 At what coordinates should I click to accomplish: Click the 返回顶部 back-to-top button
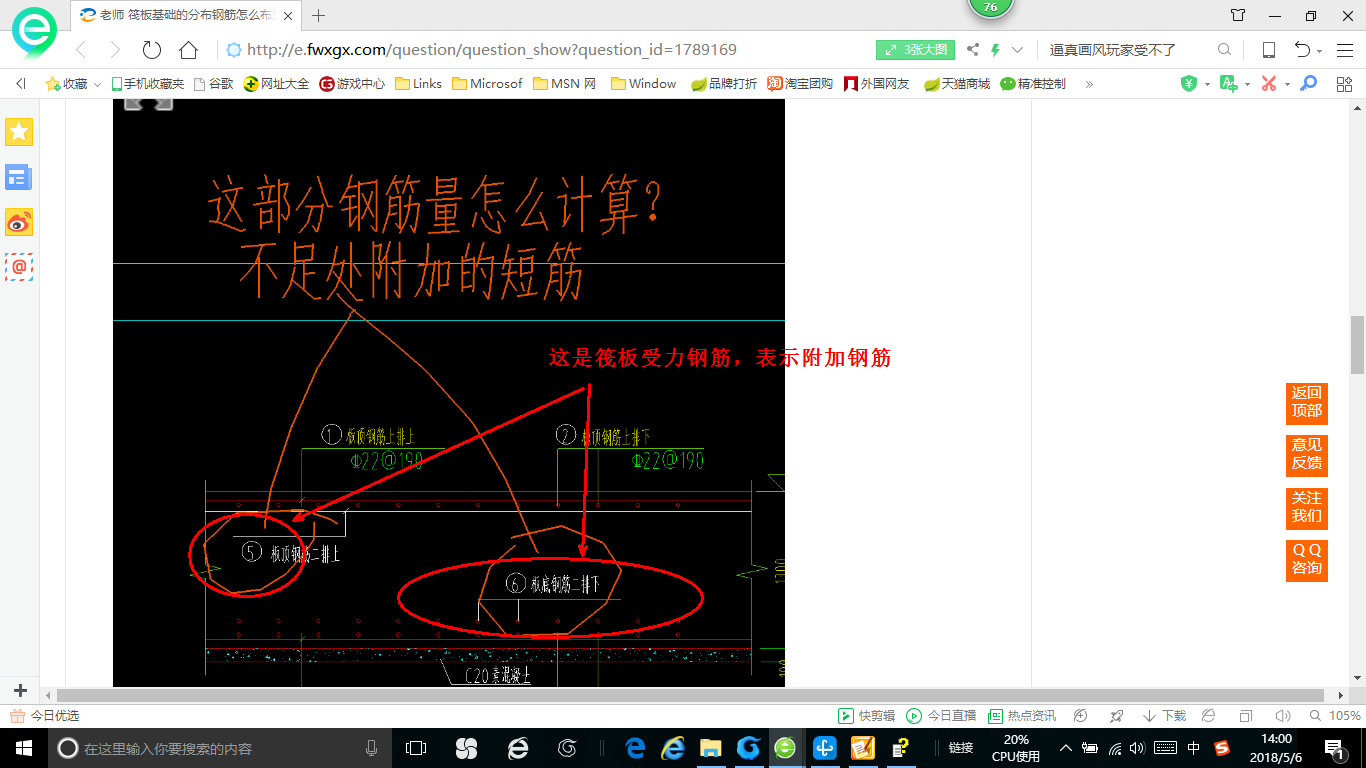(1306, 402)
